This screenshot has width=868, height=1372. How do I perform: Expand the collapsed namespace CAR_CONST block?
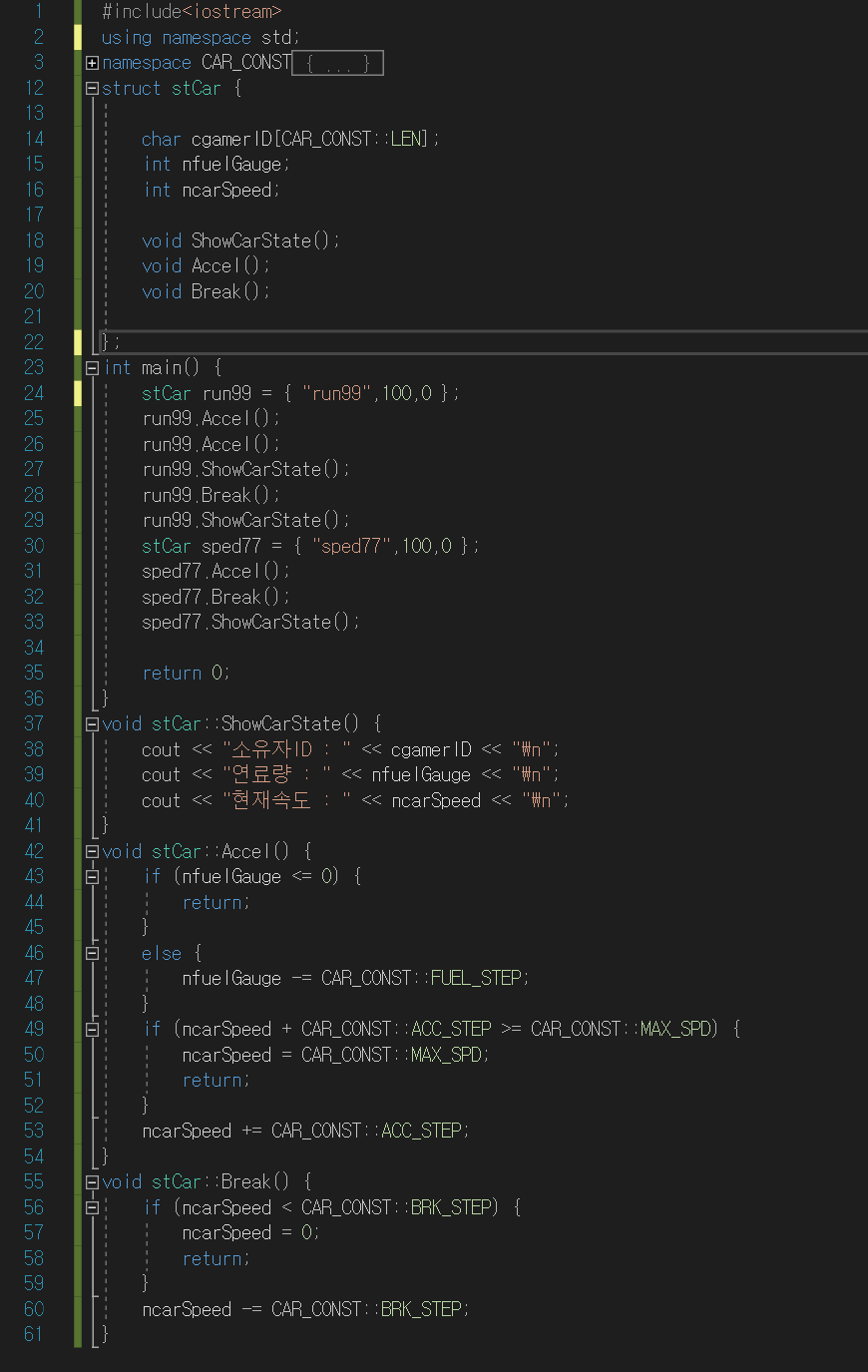point(93,63)
